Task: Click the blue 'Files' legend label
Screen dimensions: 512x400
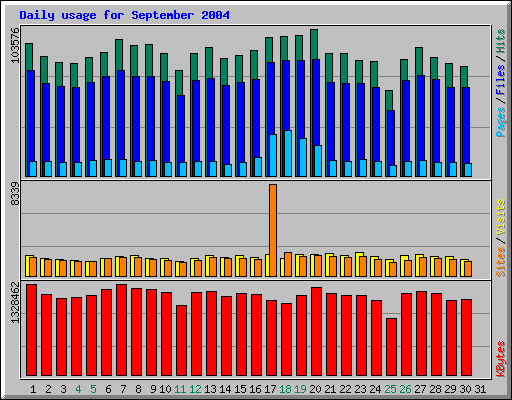Action: 501,79
